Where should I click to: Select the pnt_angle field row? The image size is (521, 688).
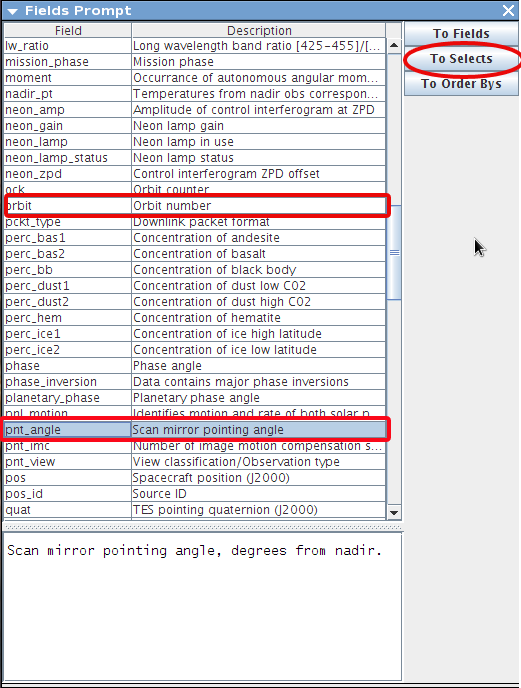click(x=195, y=430)
